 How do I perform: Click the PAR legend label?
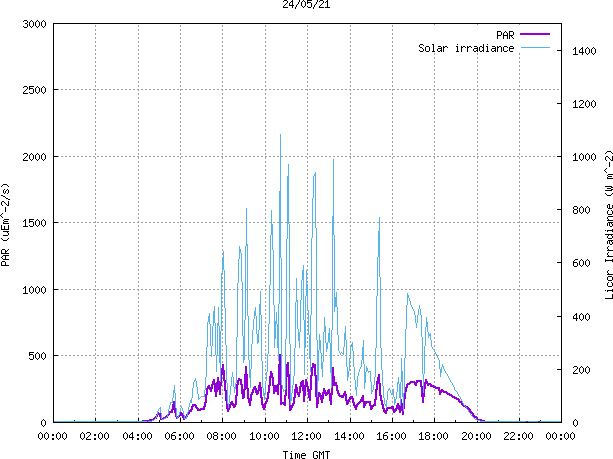point(505,35)
